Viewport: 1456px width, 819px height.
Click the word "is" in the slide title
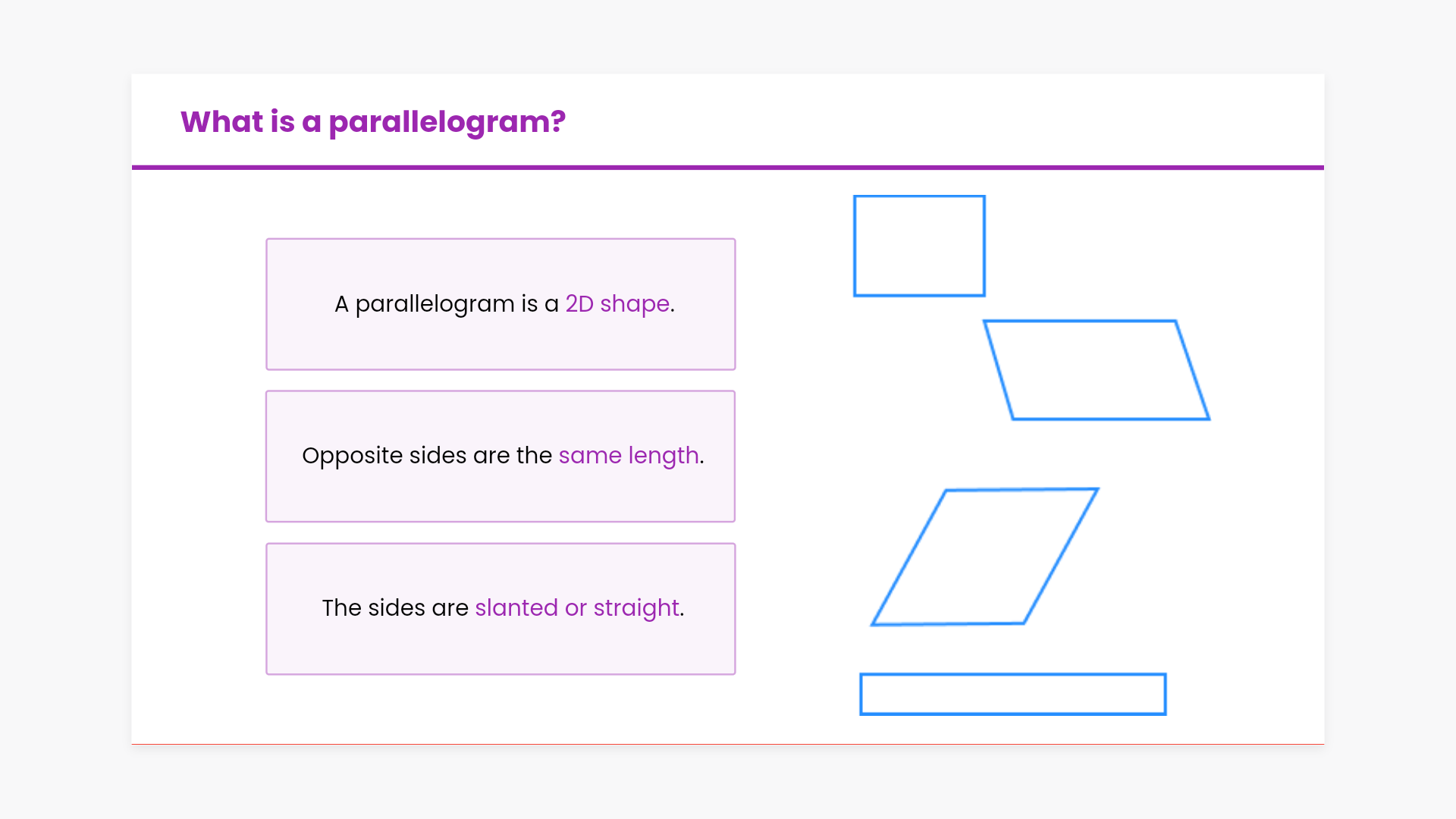click(x=282, y=122)
